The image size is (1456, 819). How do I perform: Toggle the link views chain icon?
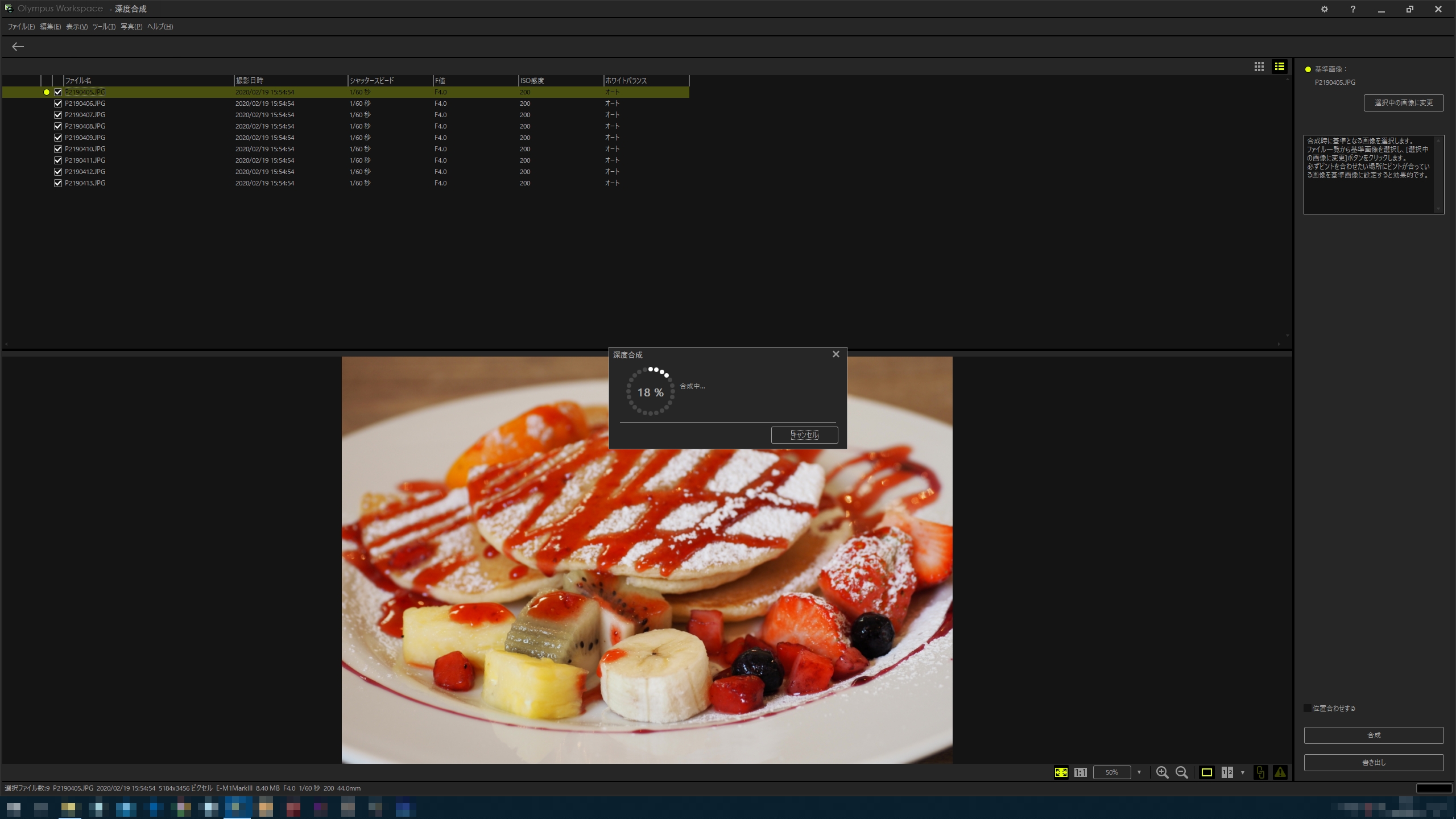click(x=1260, y=772)
